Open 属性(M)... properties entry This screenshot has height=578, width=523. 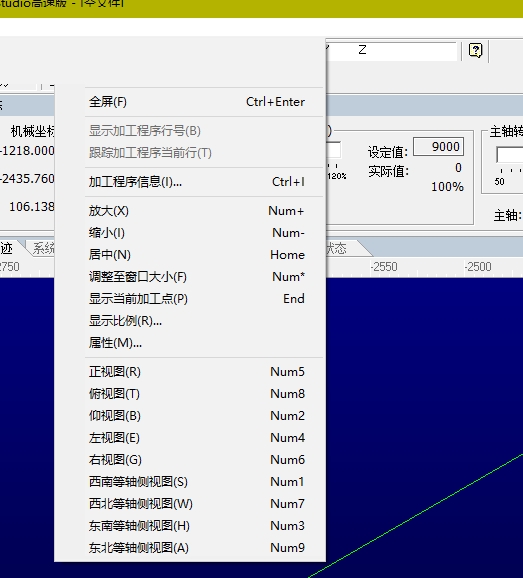(197, 343)
